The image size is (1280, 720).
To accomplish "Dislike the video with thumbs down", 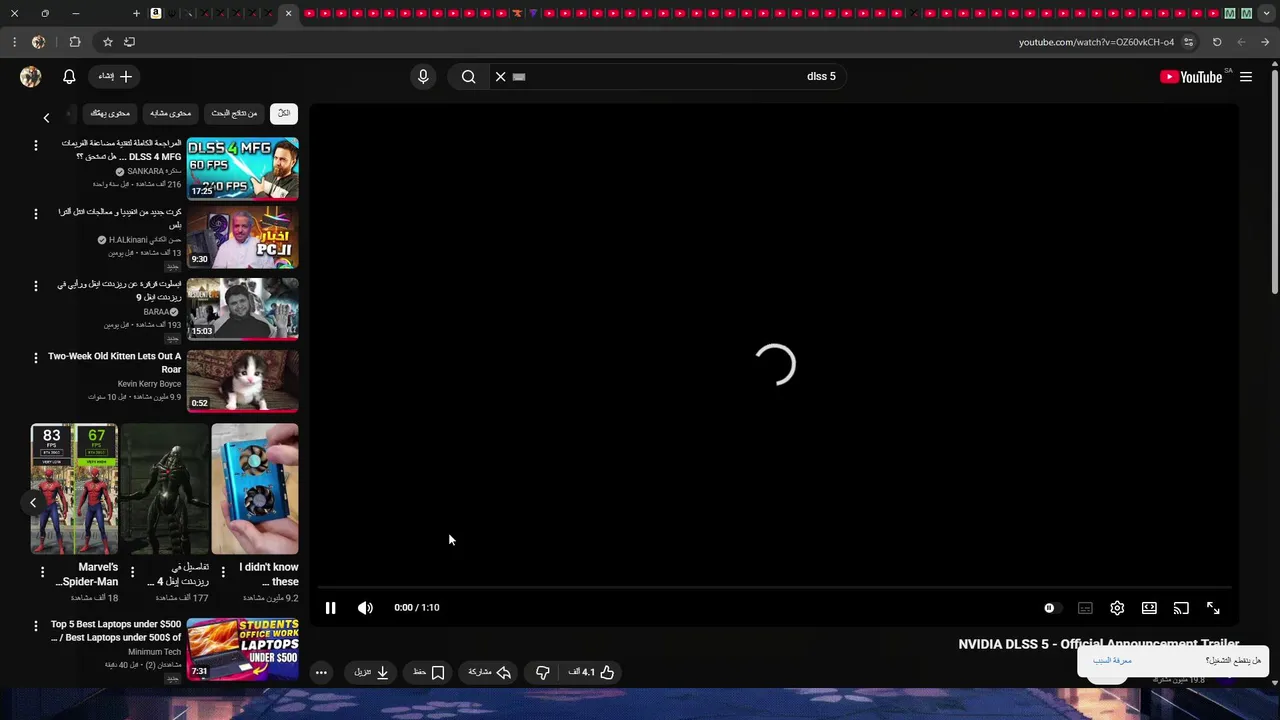I will pyautogui.click(x=543, y=672).
